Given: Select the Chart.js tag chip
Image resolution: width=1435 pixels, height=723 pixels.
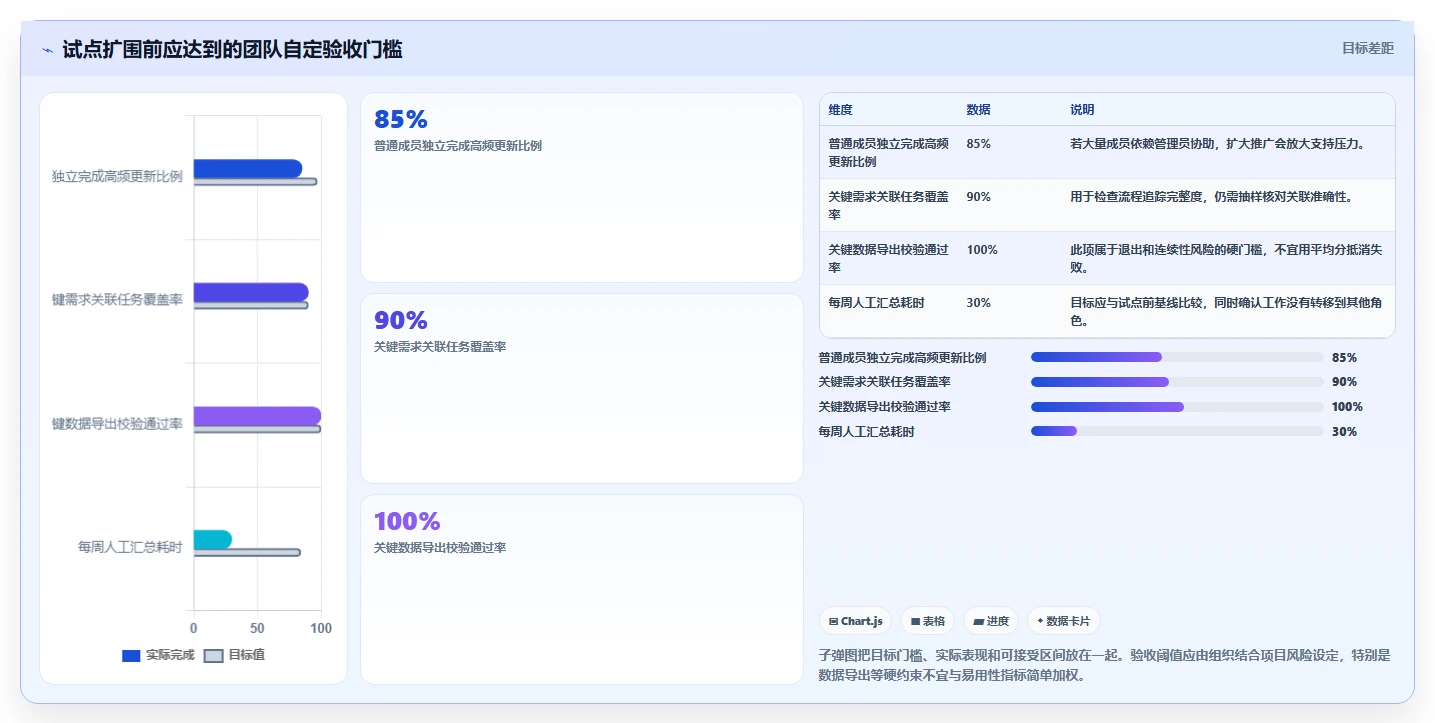Looking at the screenshot, I should [855, 621].
